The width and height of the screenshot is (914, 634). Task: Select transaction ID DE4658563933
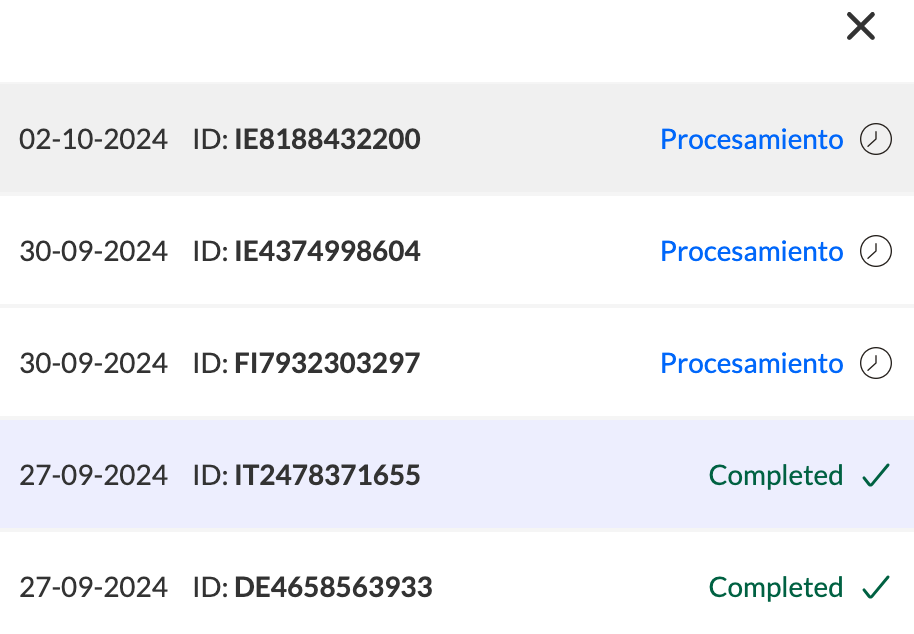pos(333,587)
